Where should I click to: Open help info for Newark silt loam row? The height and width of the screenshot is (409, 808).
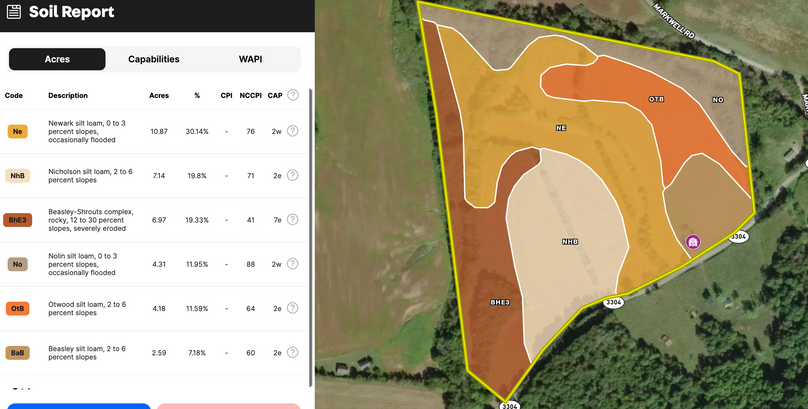click(293, 131)
